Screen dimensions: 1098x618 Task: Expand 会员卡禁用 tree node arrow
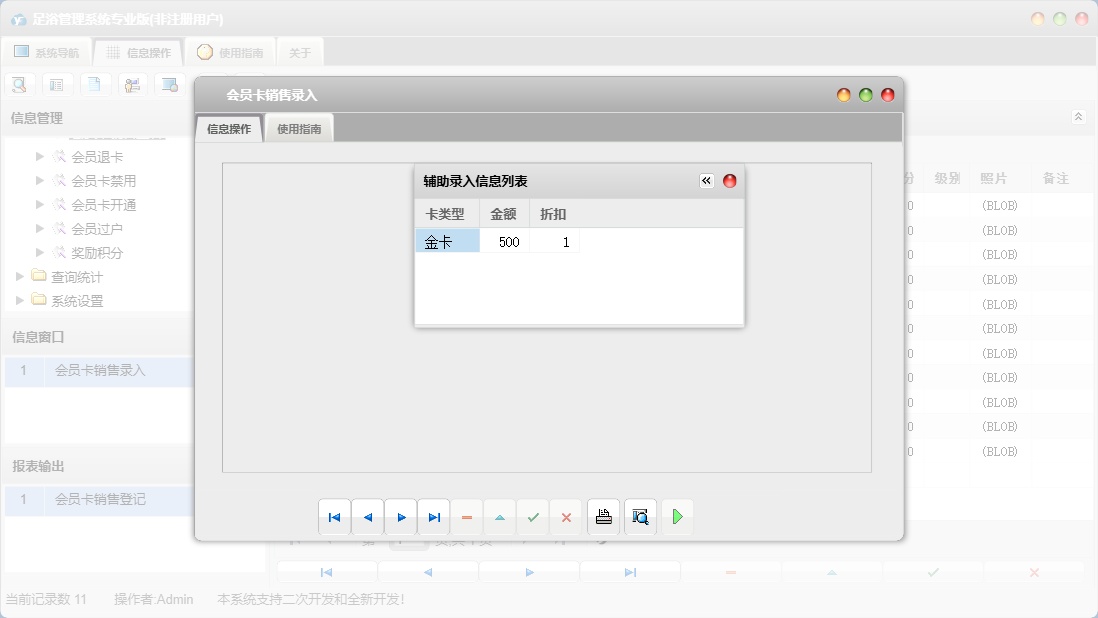coord(40,181)
